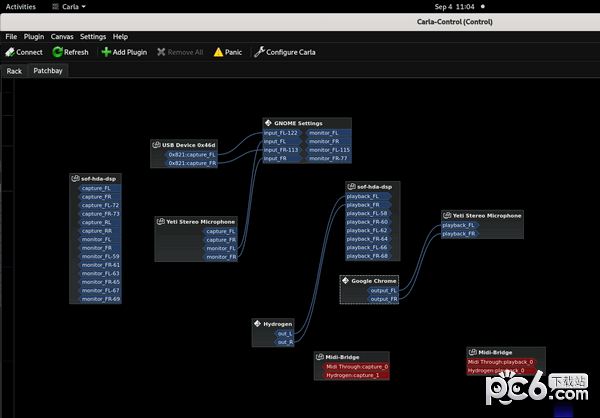Screen dimensions: 600x418
Task: Click the green Refresh icon
Action: (x=57, y=52)
